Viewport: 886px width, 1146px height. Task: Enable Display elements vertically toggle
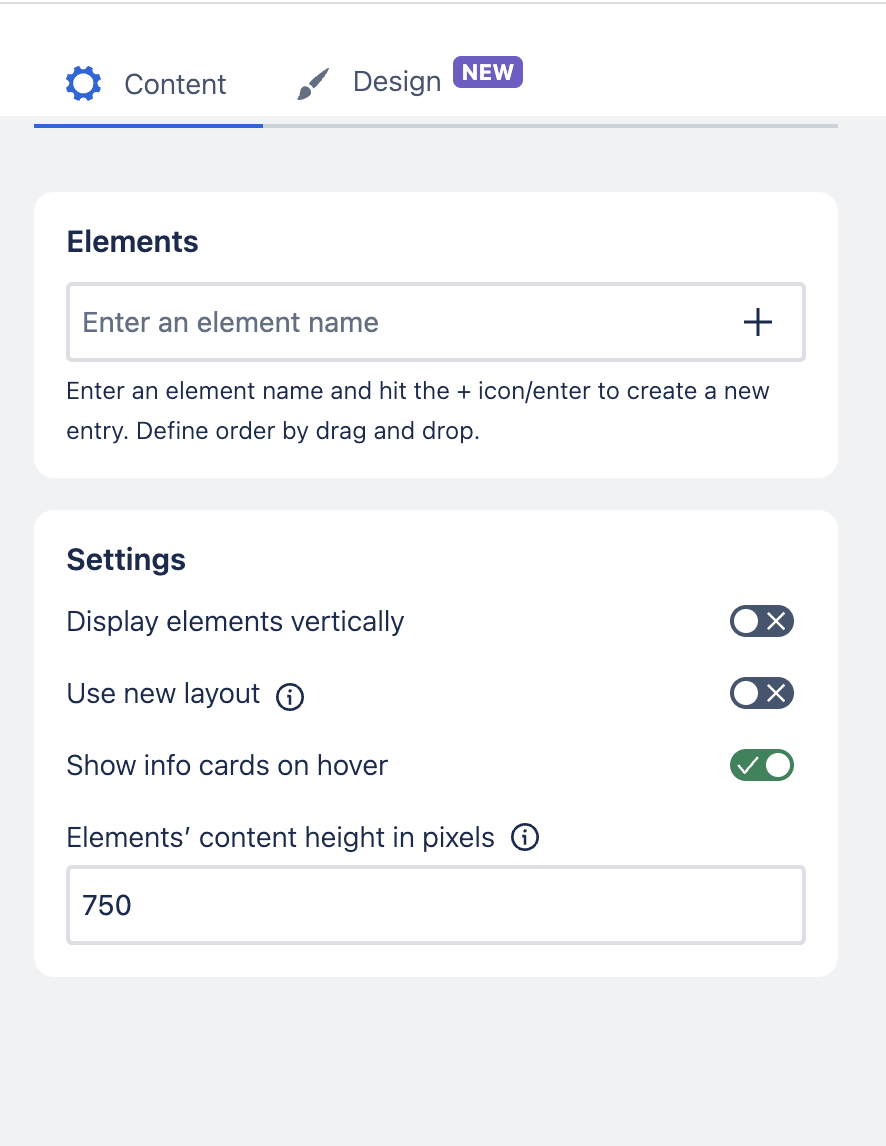tap(761, 622)
